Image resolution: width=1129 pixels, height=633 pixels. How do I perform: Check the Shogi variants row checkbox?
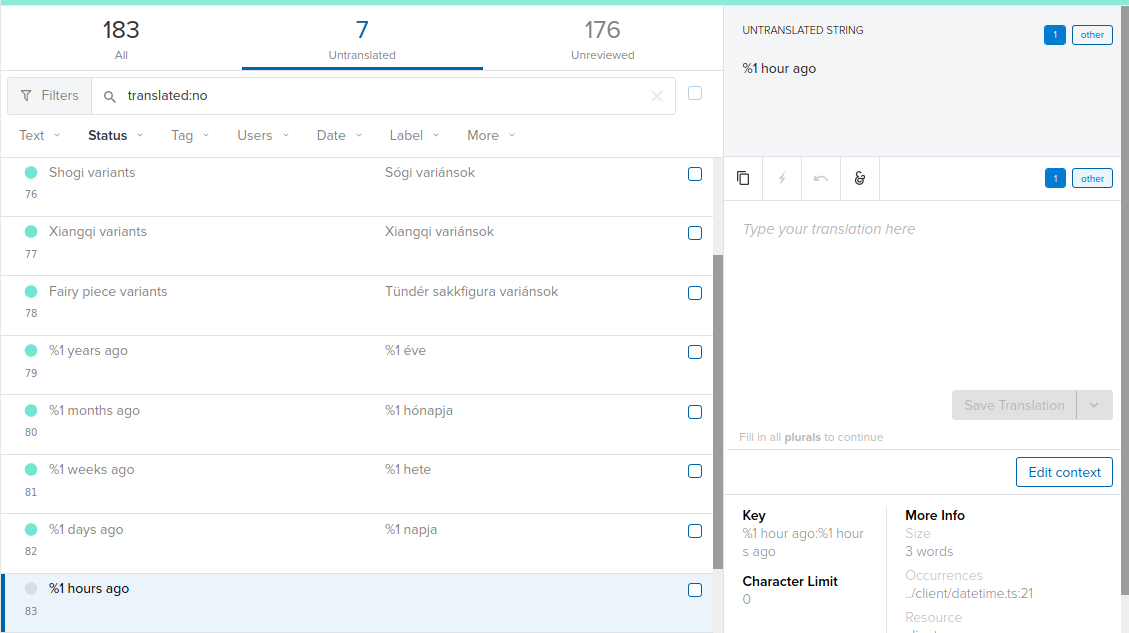click(x=695, y=174)
